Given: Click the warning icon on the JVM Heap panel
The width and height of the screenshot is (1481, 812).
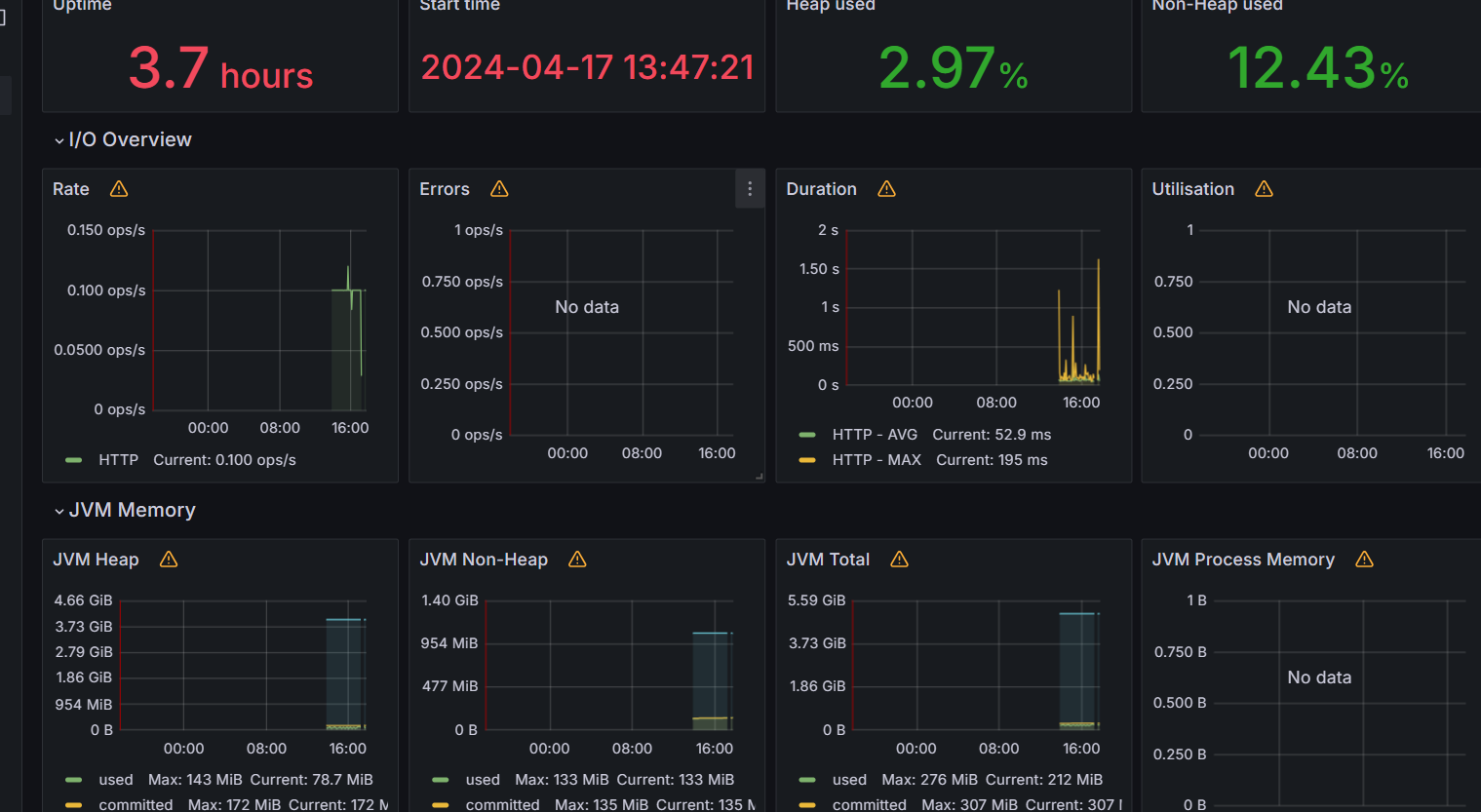Looking at the screenshot, I should [x=168, y=559].
